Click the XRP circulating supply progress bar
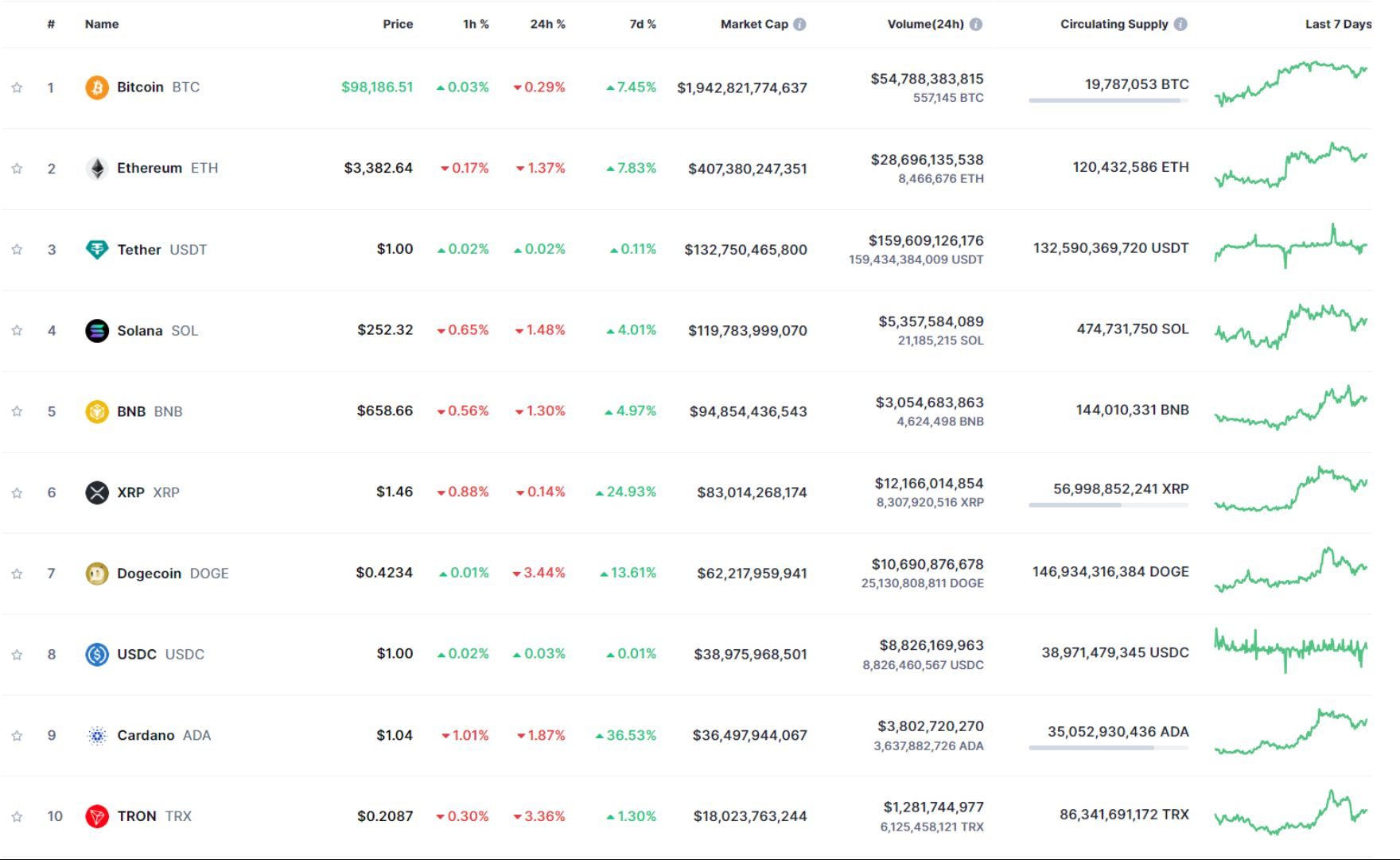Screen dimensions: 1400x860 point(1109,504)
